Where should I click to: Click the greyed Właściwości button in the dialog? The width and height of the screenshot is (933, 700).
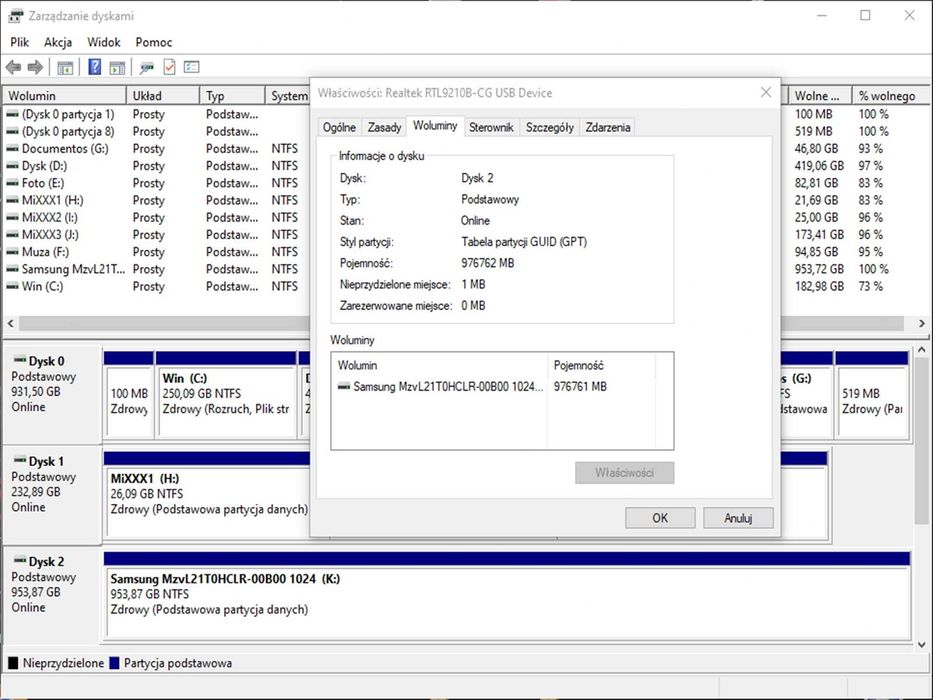point(624,473)
